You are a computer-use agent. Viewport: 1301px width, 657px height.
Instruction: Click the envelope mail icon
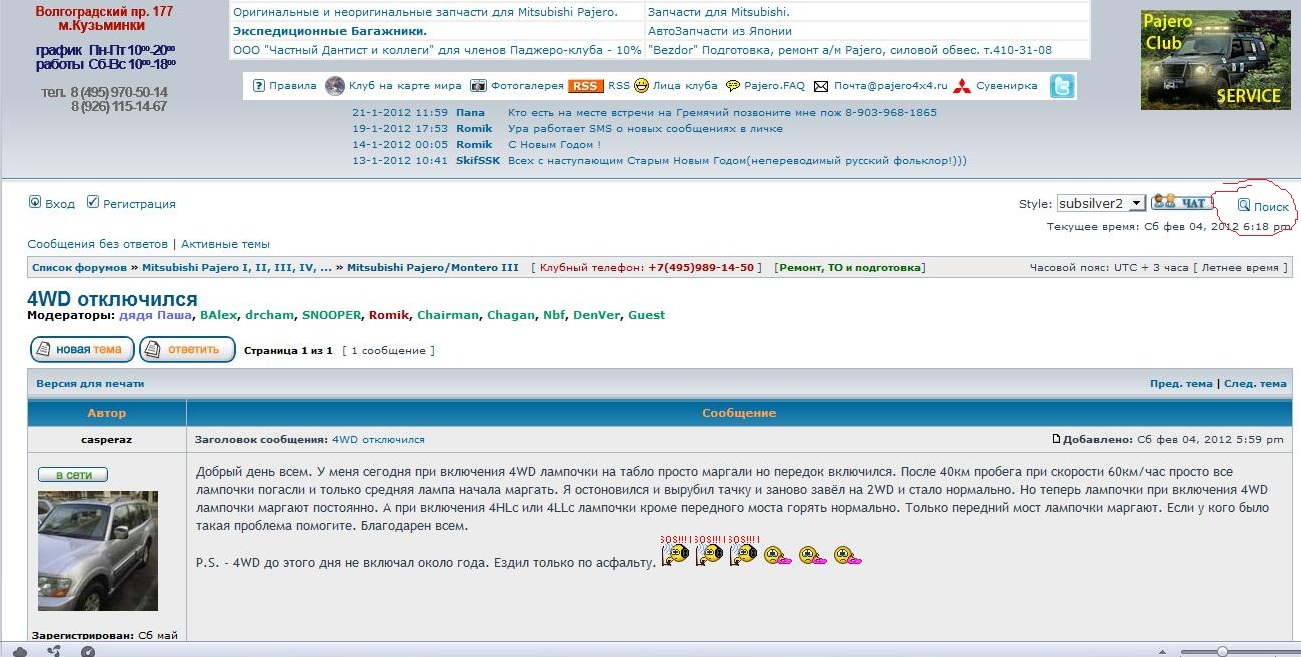821,86
